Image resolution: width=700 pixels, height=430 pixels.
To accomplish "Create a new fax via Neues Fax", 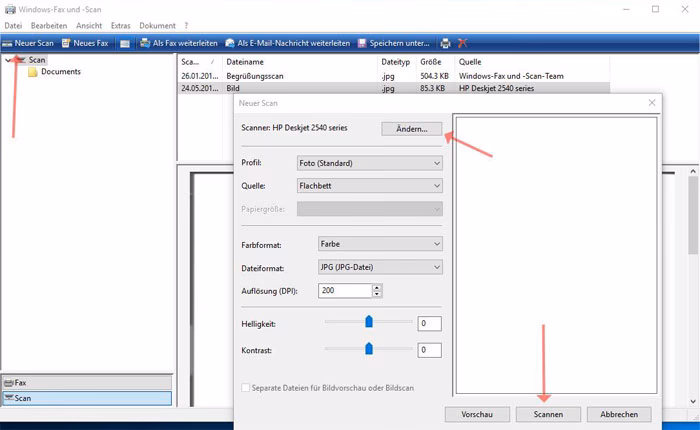I will (x=85, y=43).
